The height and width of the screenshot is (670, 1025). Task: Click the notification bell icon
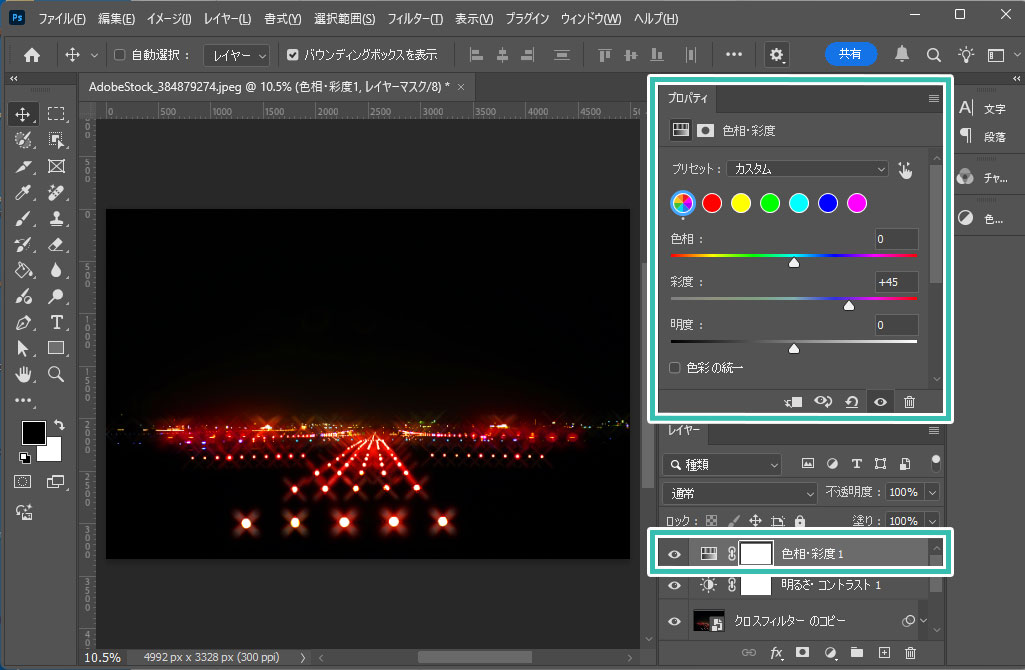(902, 55)
